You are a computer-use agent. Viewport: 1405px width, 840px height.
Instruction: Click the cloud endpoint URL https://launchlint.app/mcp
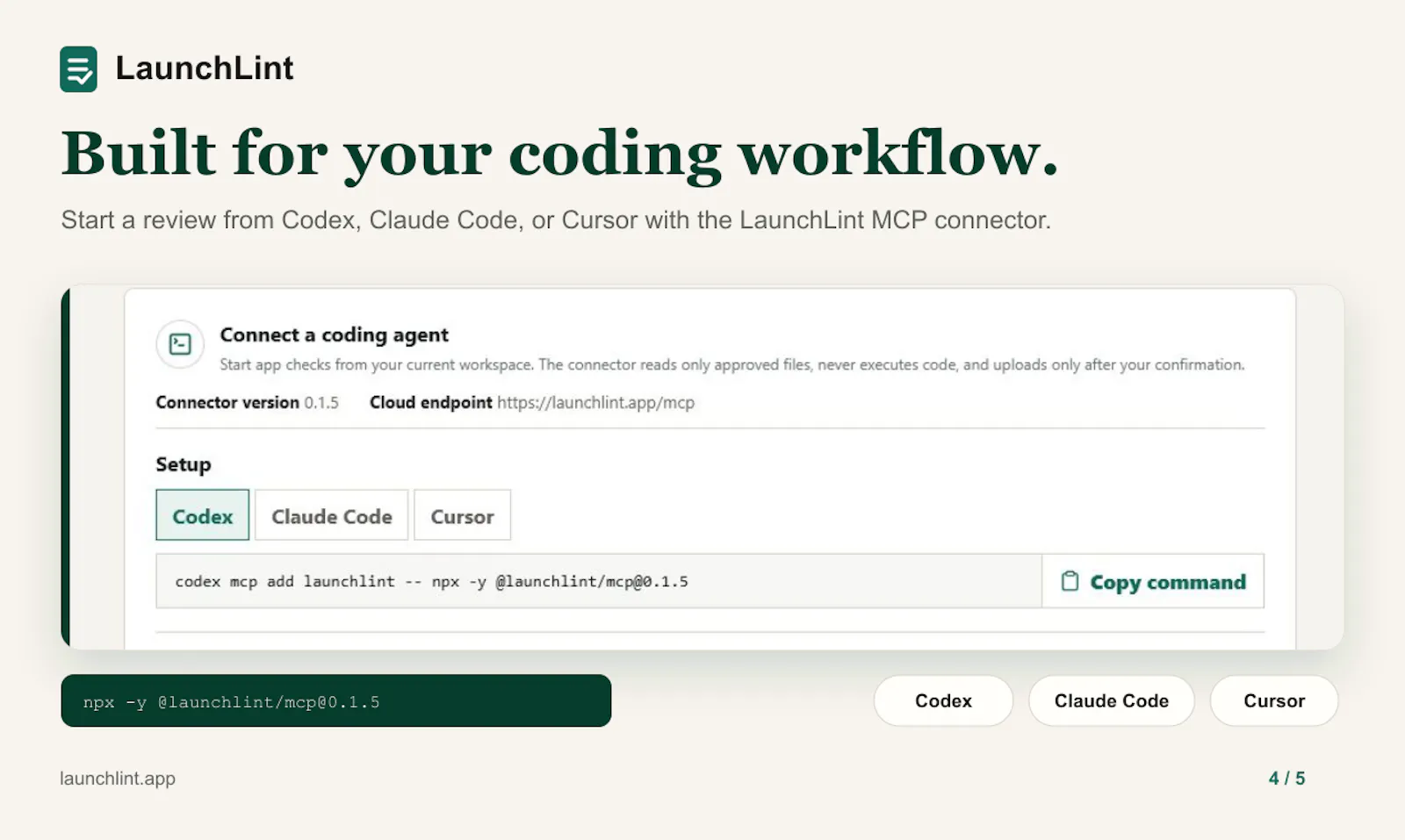(595, 402)
